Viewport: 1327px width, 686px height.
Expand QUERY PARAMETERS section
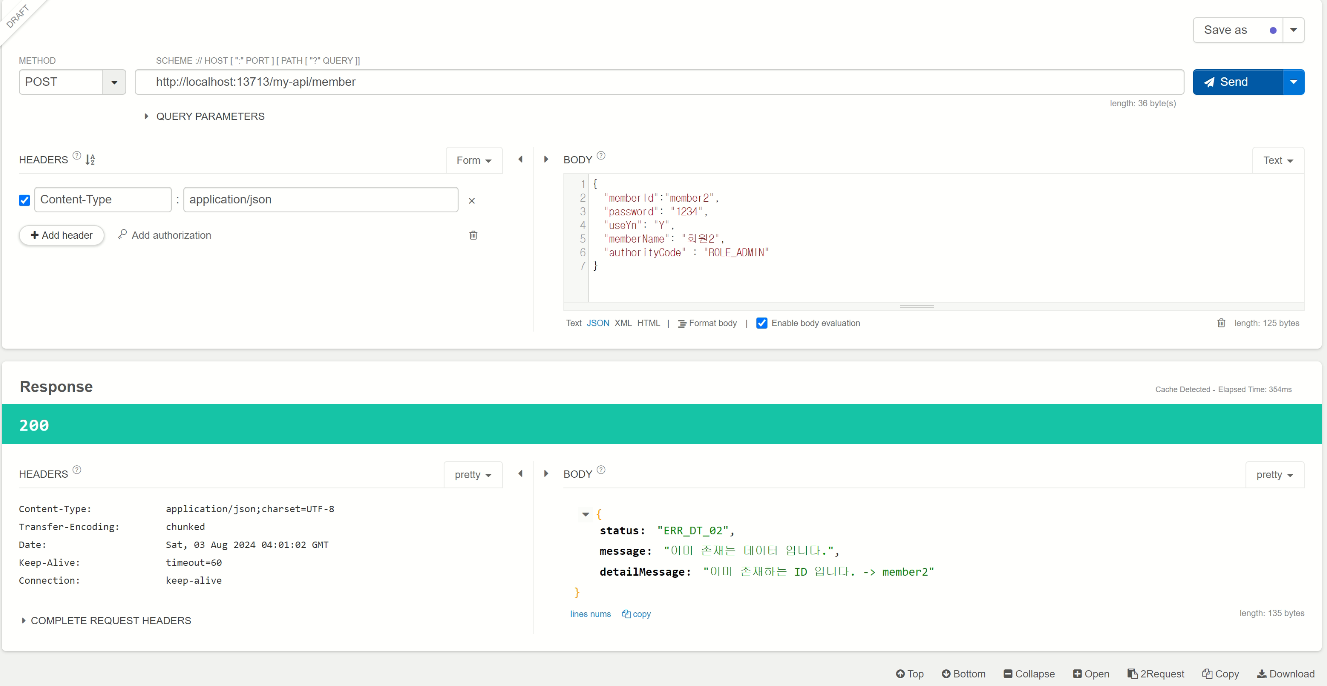(x=204, y=116)
